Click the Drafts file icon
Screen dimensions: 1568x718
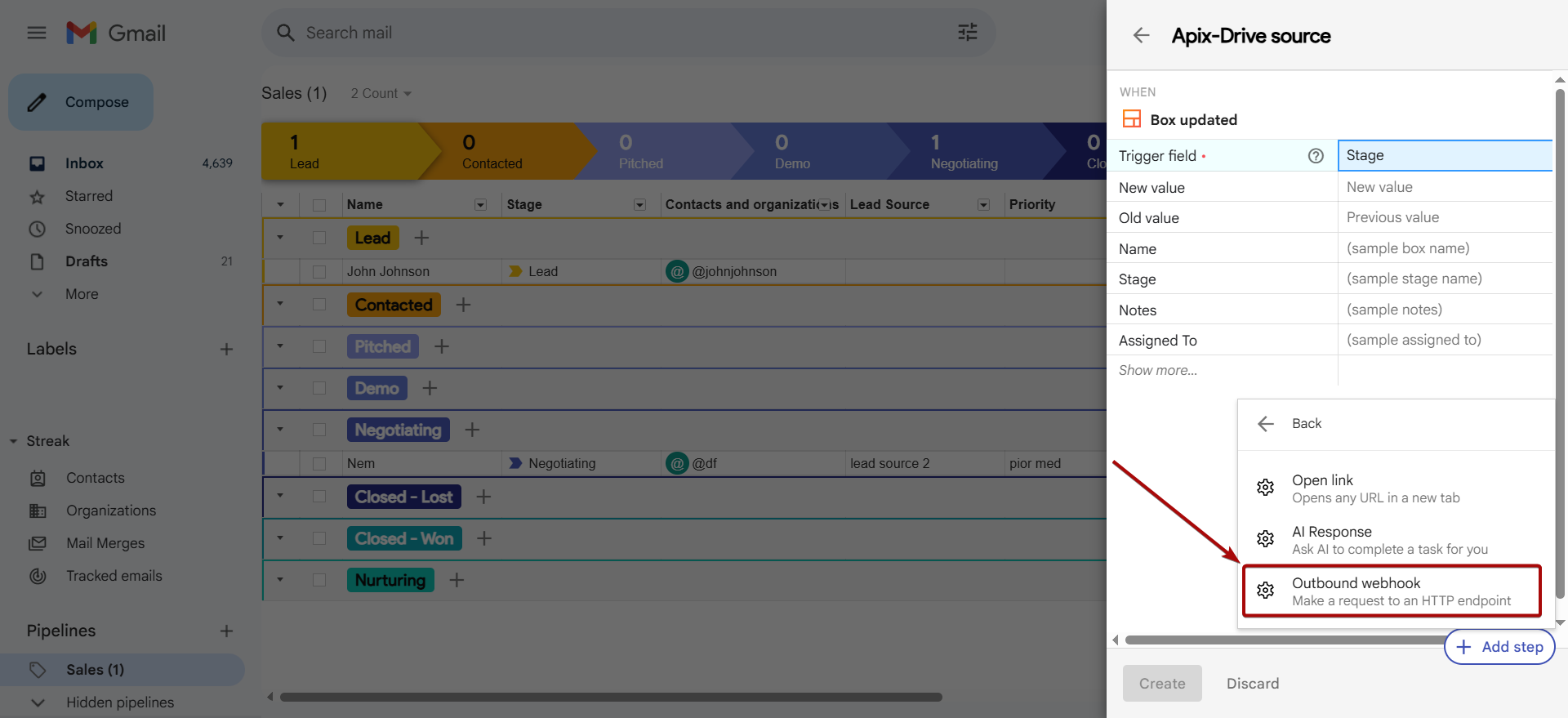37,261
